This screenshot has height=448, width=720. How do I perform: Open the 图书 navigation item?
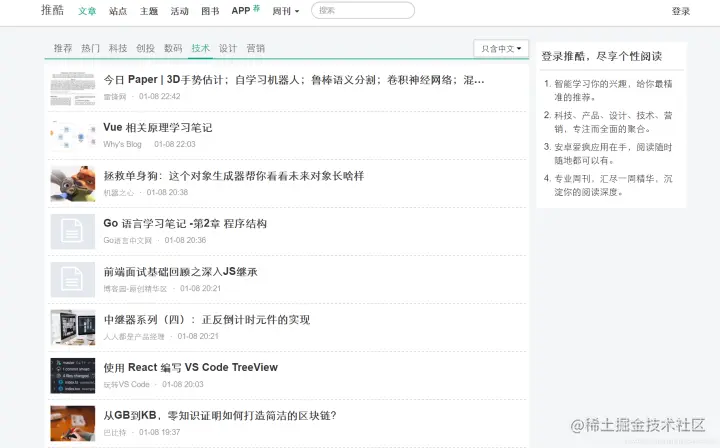(210, 11)
